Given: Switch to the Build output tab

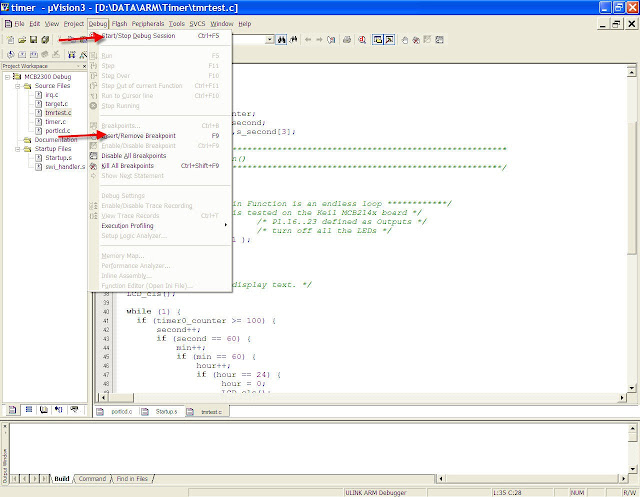Looking at the screenshot, I should coord(62,479).
